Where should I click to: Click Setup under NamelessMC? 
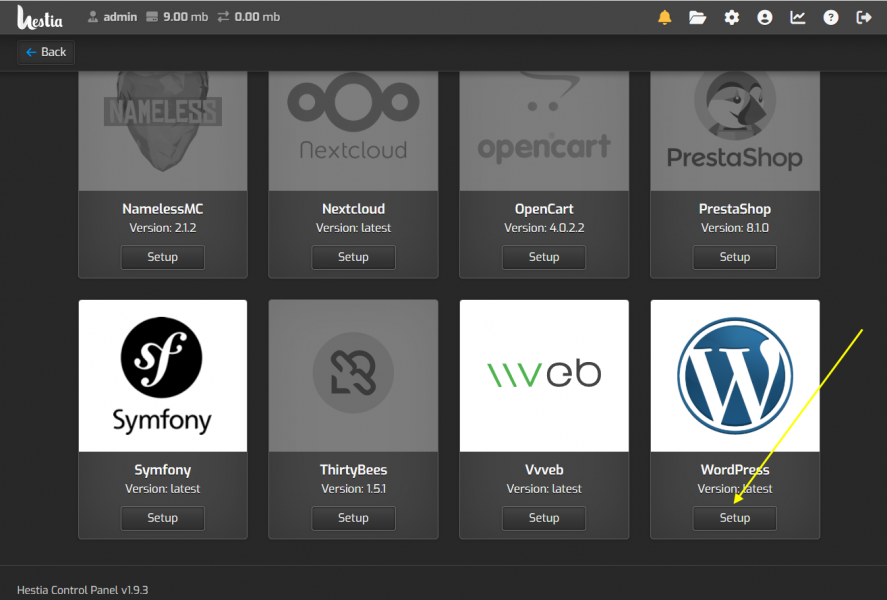pyautogui.click(x=162, y=257)
